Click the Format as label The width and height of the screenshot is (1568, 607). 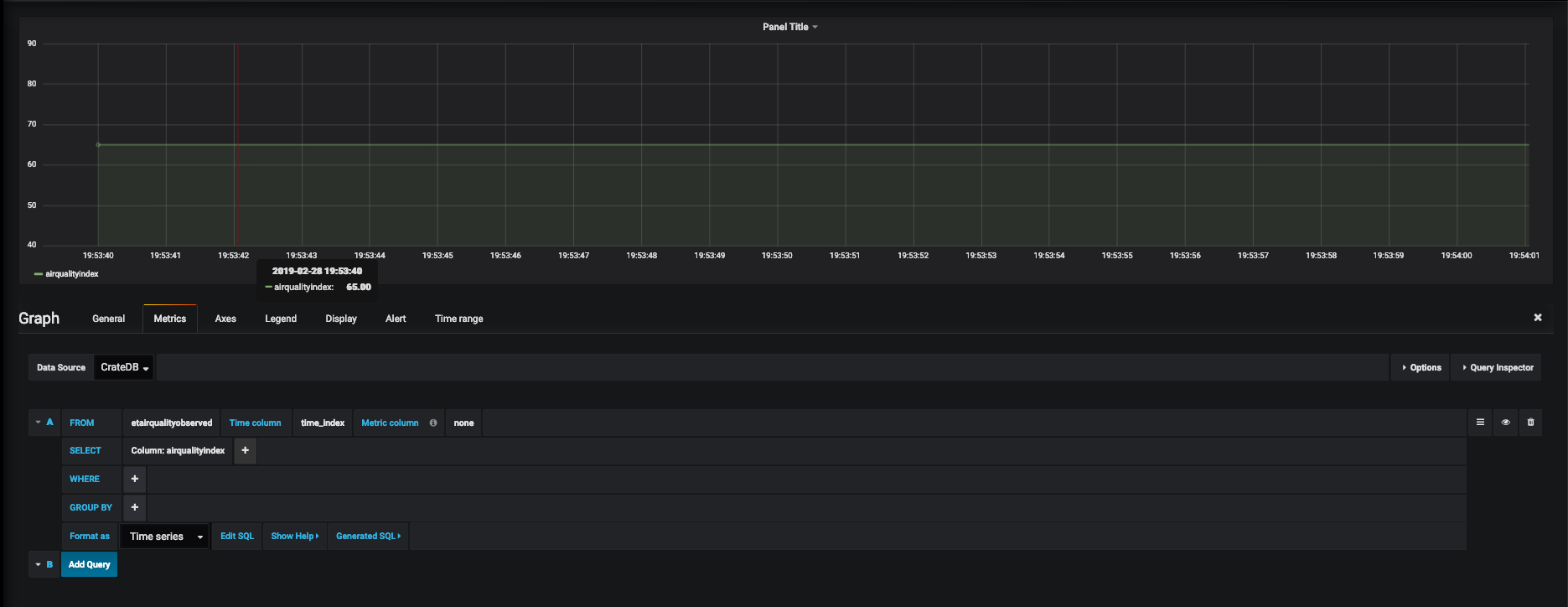click(90, 537)
